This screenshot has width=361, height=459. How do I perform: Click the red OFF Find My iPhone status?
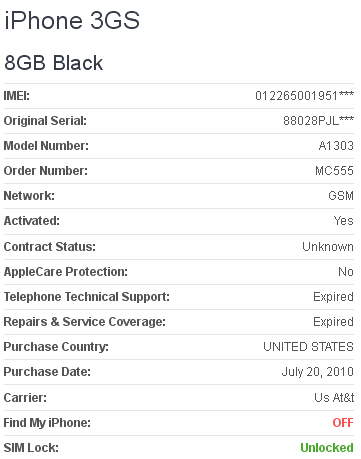343,423
